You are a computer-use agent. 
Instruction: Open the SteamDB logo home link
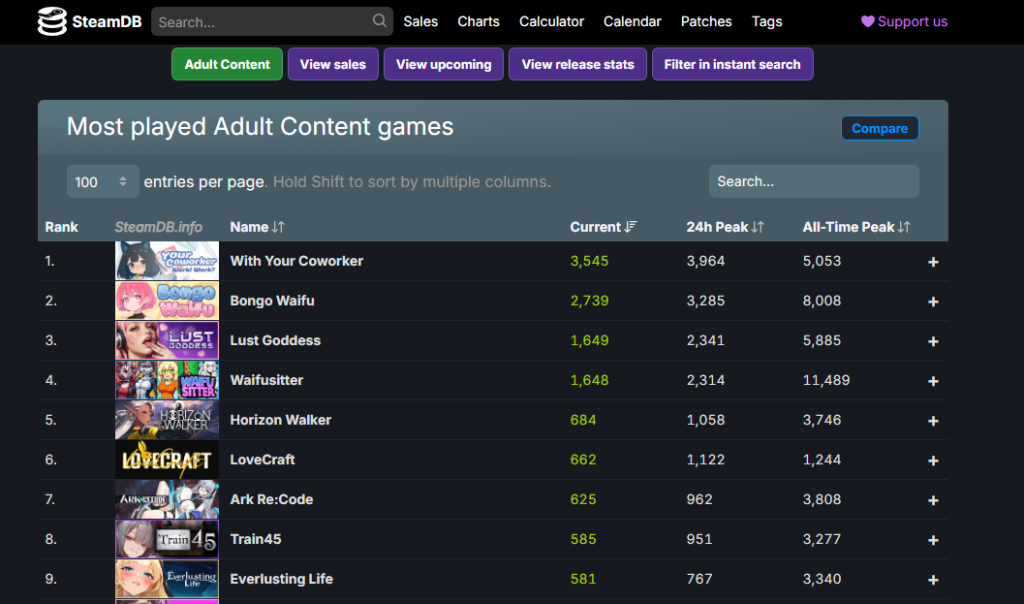pos(89,22)
